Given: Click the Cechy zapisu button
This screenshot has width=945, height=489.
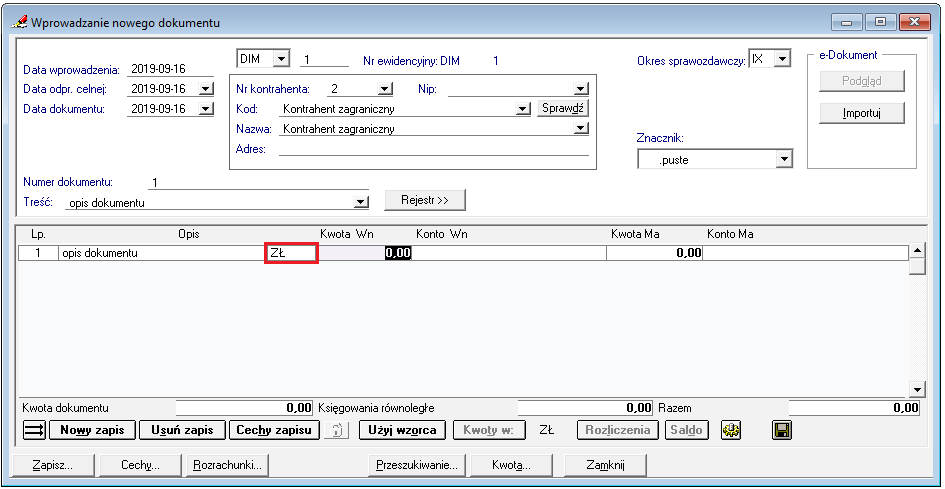Looking at the screenshot, I should click(x=274, y=431).
